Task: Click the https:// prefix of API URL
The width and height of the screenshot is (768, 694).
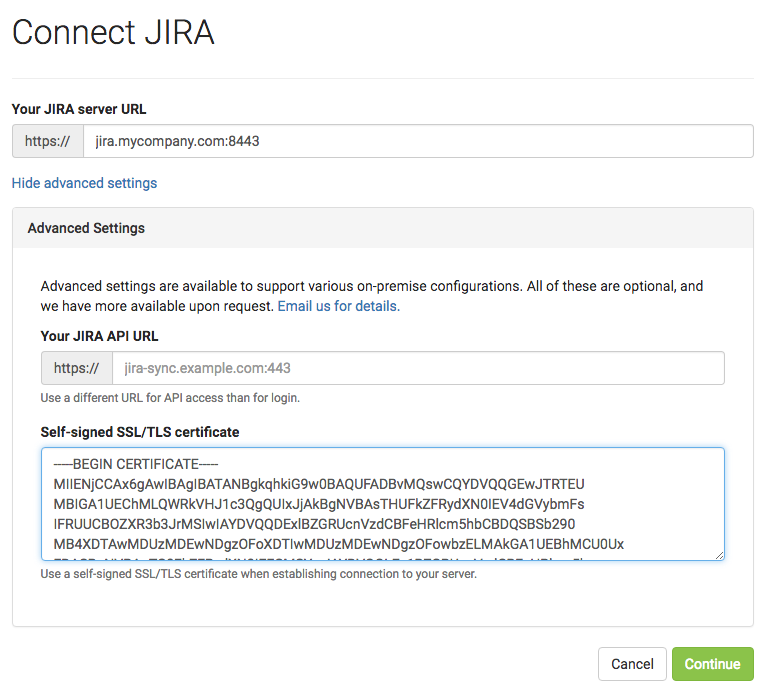Action: (x=77, y=368)
